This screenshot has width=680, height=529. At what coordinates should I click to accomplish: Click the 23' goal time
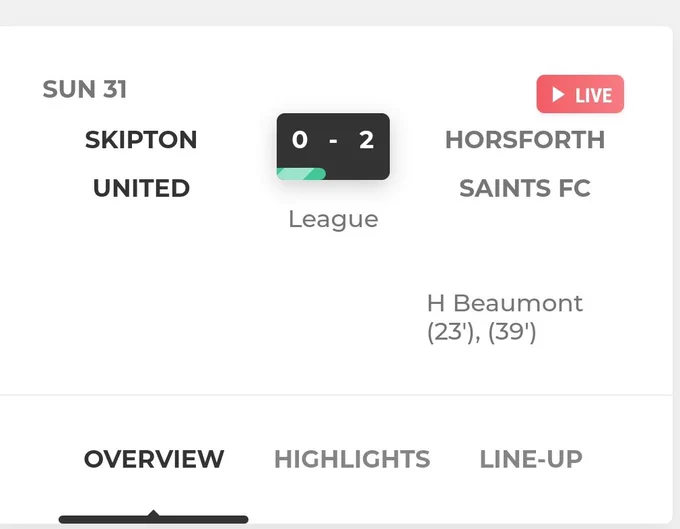tap(451, 333)
